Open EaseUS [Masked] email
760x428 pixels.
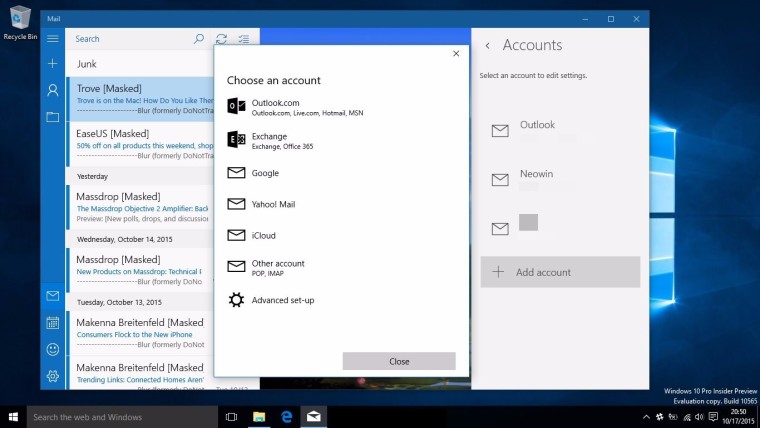pos(140,144)
